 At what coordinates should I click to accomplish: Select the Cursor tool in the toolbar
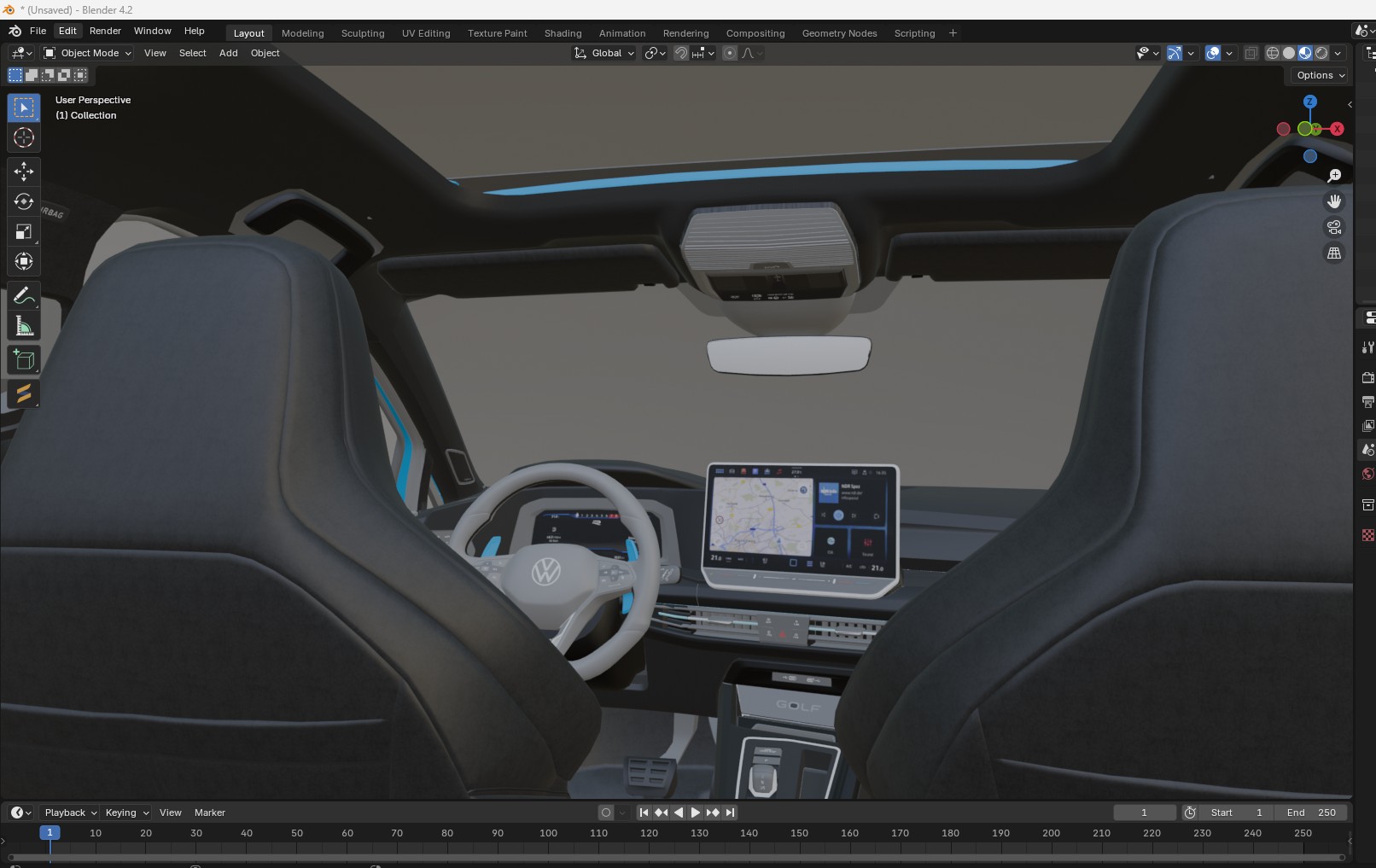click(23, 137)
